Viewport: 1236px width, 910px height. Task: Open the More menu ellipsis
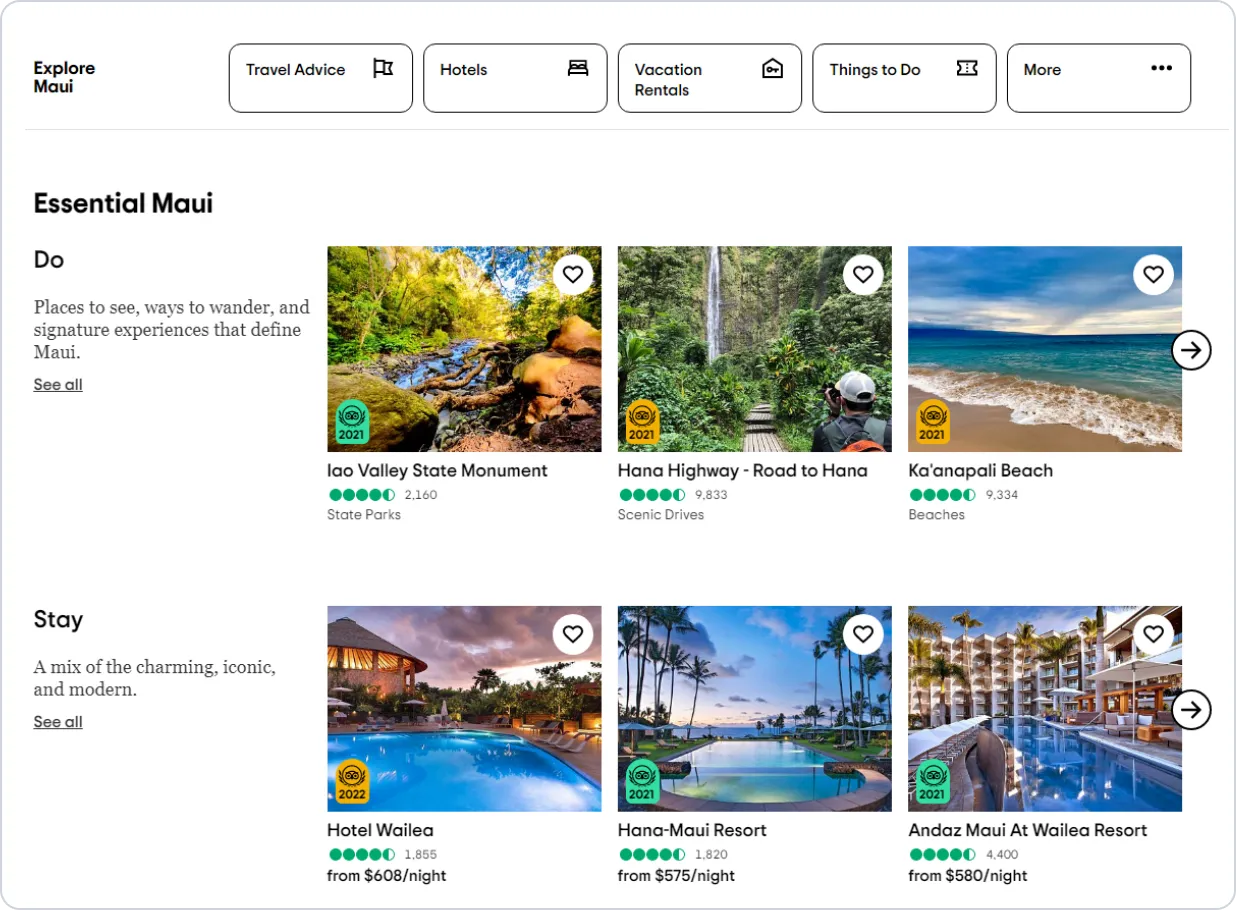[x=1161, y=68]
